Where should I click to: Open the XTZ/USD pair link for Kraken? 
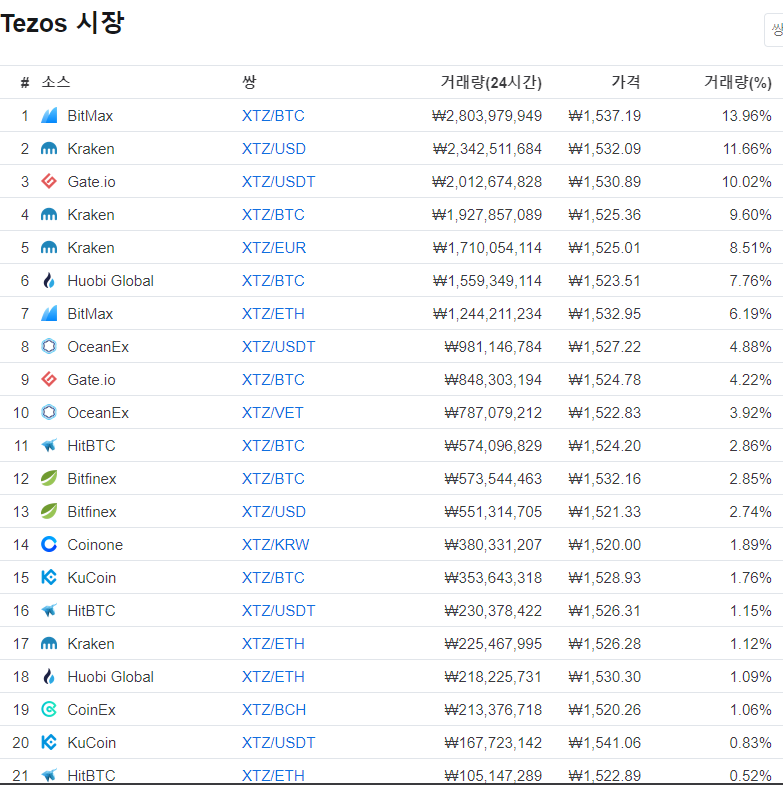(x=274, y=149)
